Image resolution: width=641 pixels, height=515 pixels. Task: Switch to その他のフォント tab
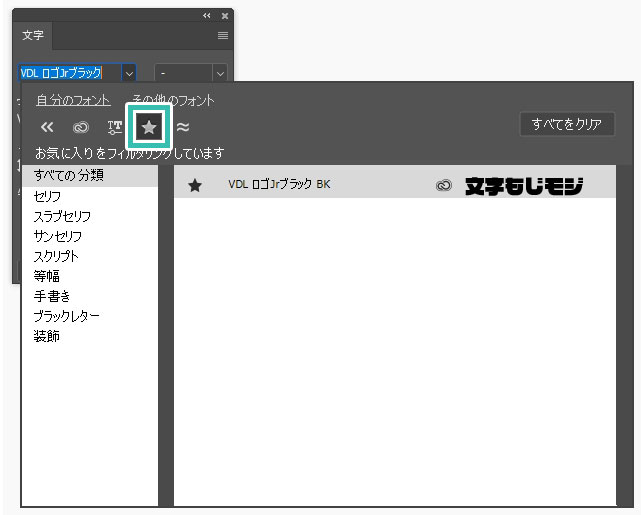coord(172,100)
